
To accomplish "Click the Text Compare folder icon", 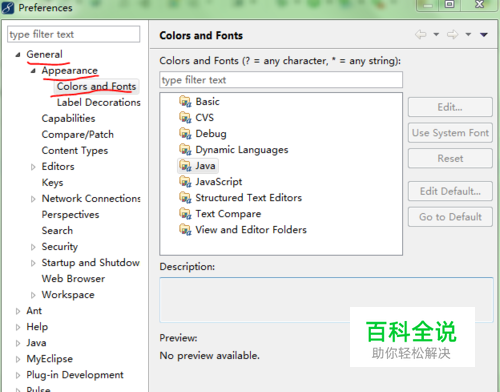I will click(x=185, y=213).
